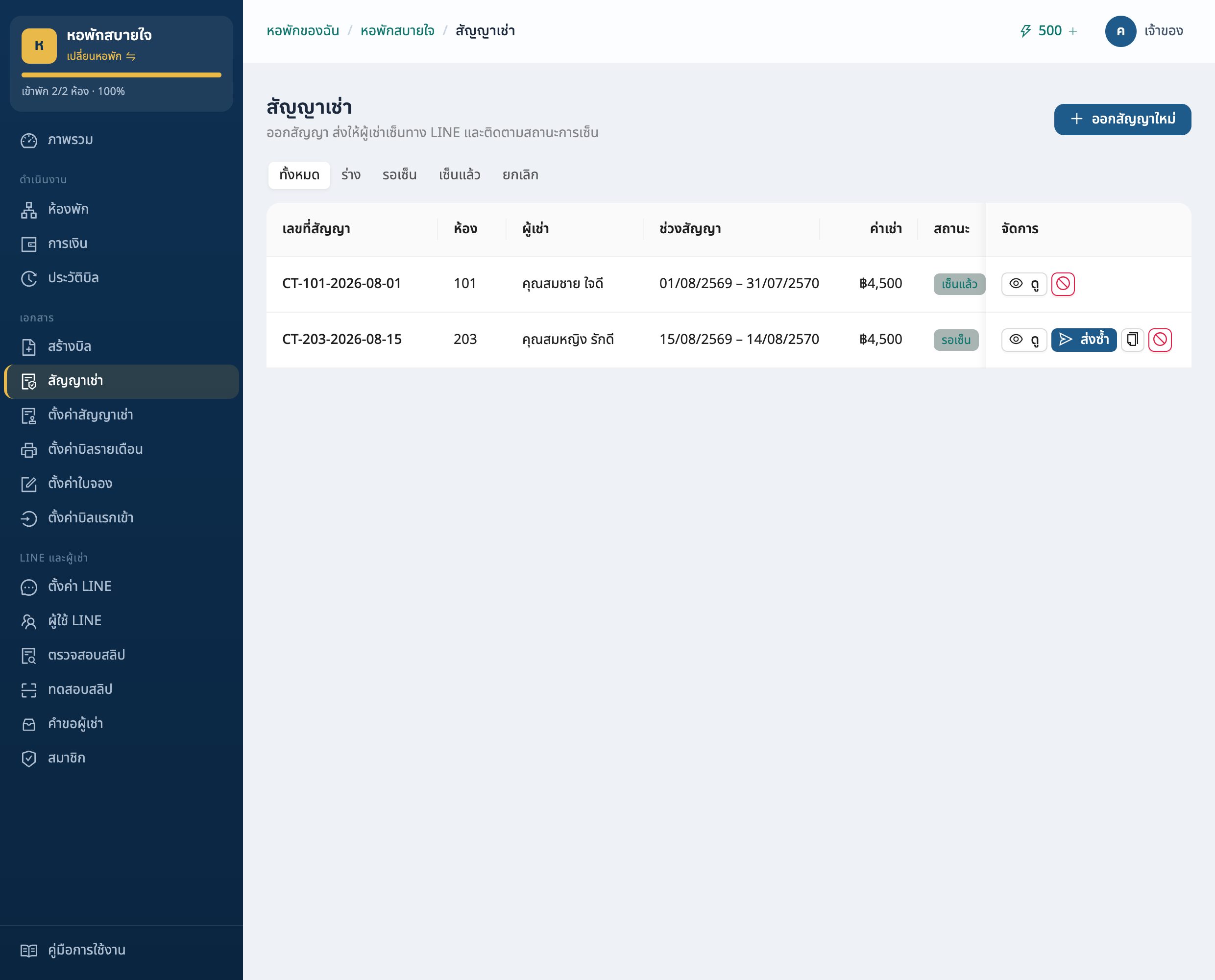This screenshot has width=1215, height=980.
Task: Open ประวัติบิล bill history
Action: [x=121, y=278]
